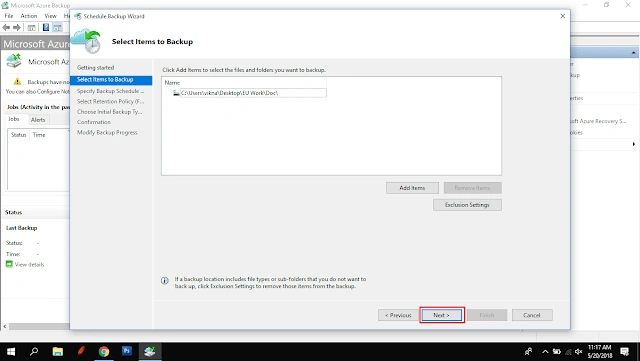
Task: Open Chrome from the taskbar
Action: (104, 352)
